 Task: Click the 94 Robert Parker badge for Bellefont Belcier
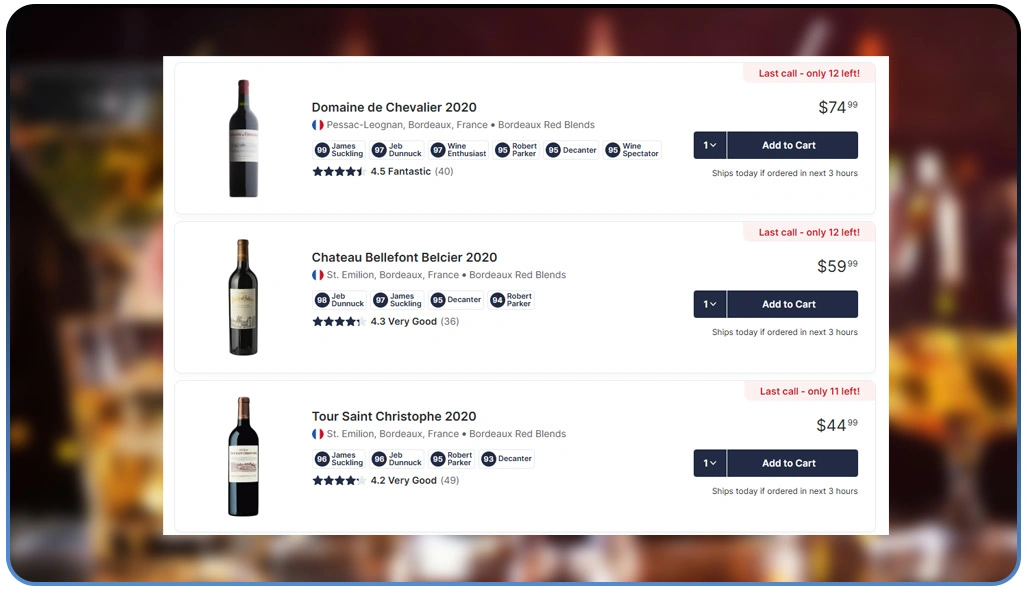pos(511,300)
